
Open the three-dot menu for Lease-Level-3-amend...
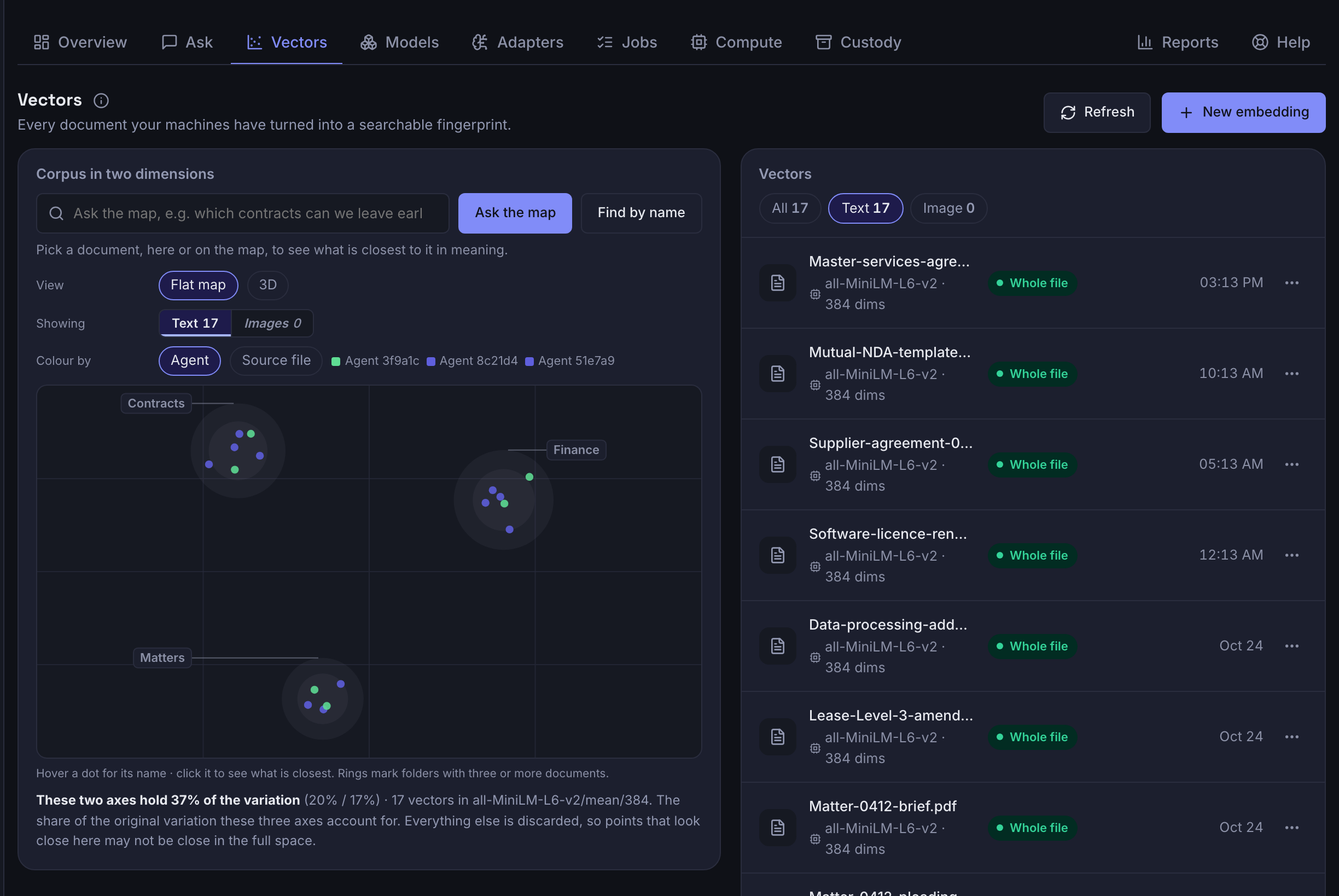pos(1291,737)
